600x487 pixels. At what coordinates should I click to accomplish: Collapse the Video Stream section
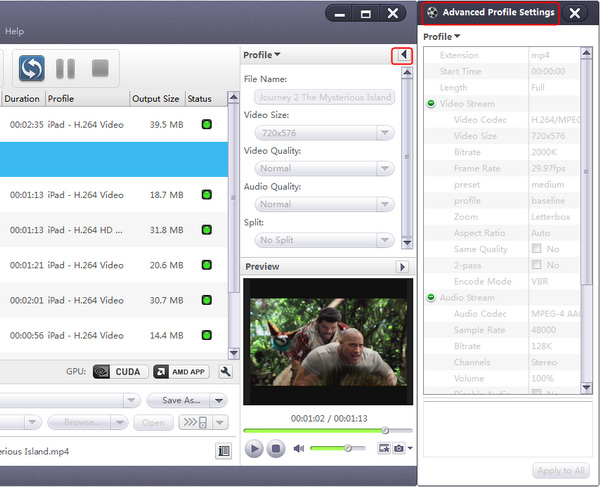pos(430,103)
